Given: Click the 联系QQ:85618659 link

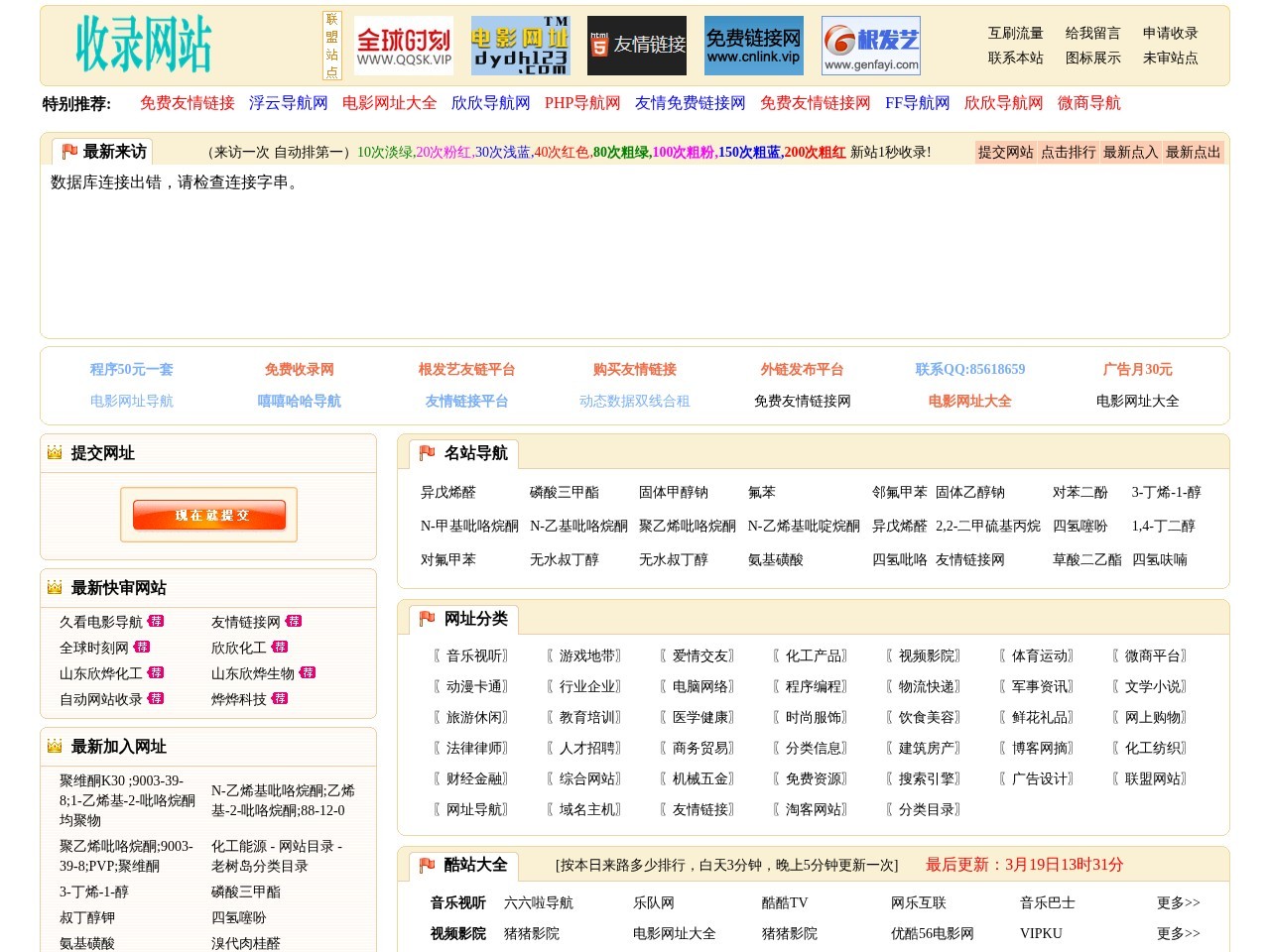Looking at the screenshot, I should coord(969,369).
